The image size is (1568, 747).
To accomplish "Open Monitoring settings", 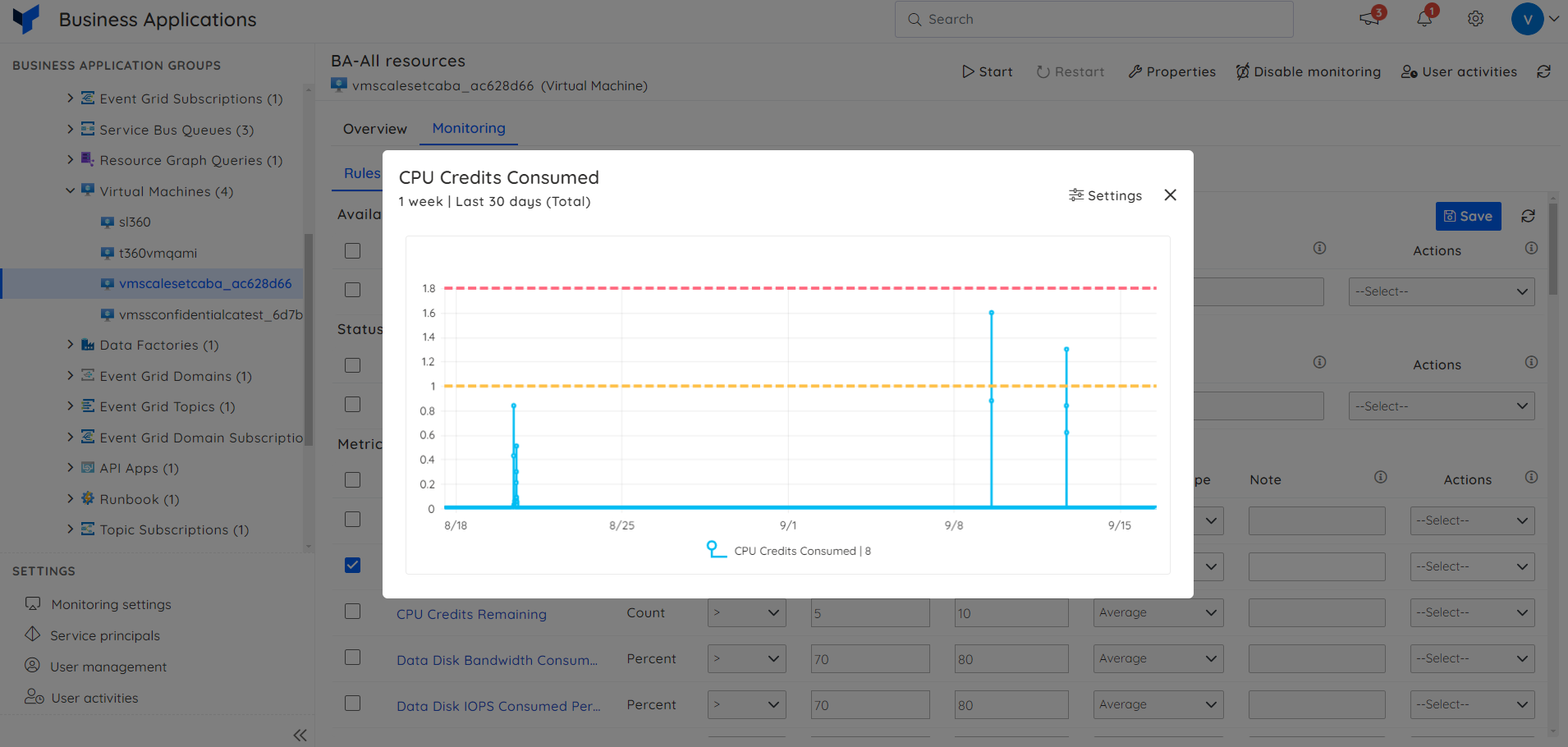I will pos(111,604).
